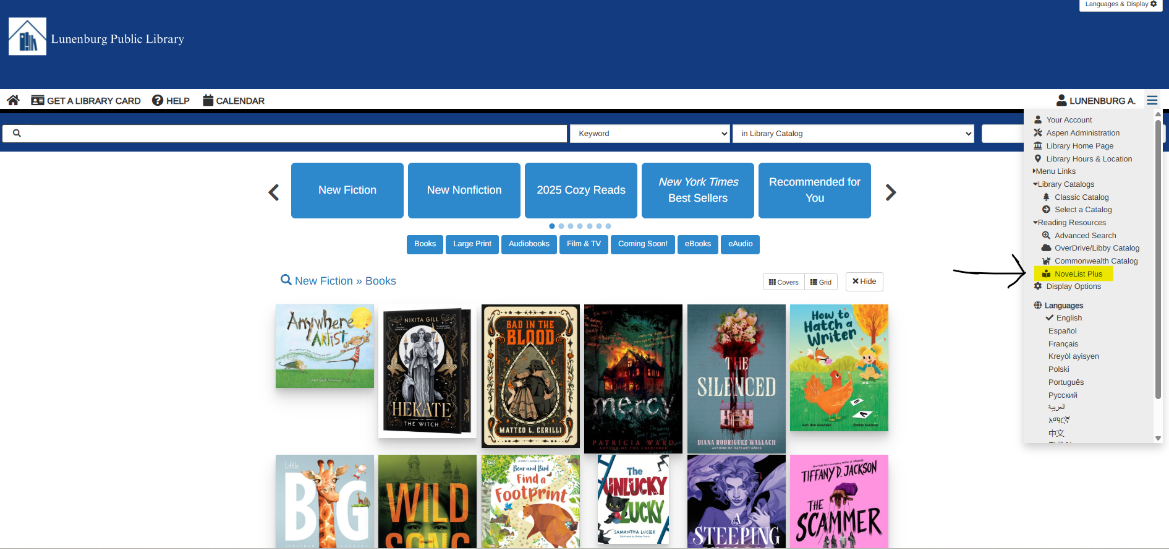Open Languages & Display settings button
The height and width of the screenshot is (549, 1169).
click(1121, 4)
